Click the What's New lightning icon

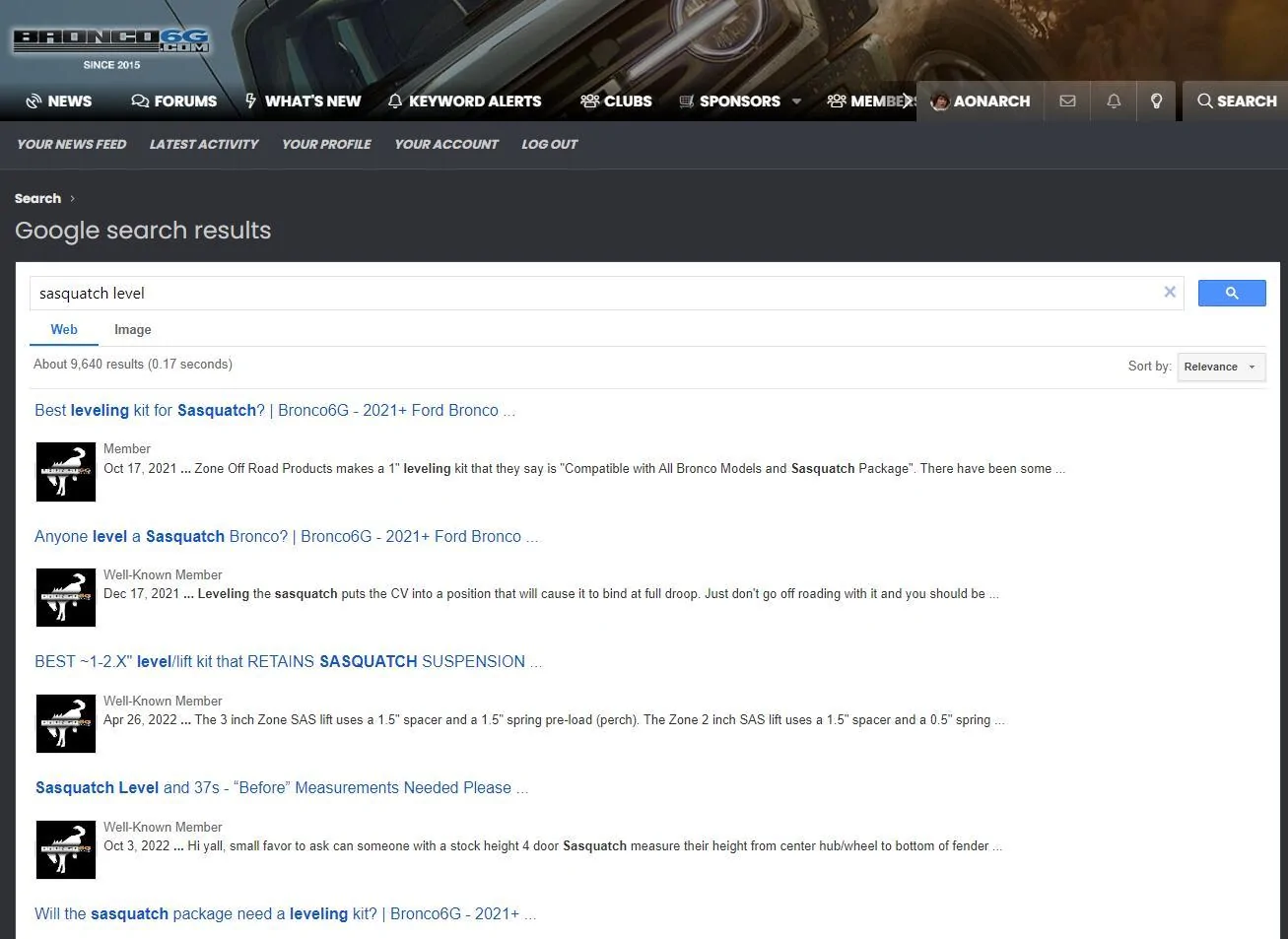251,101
